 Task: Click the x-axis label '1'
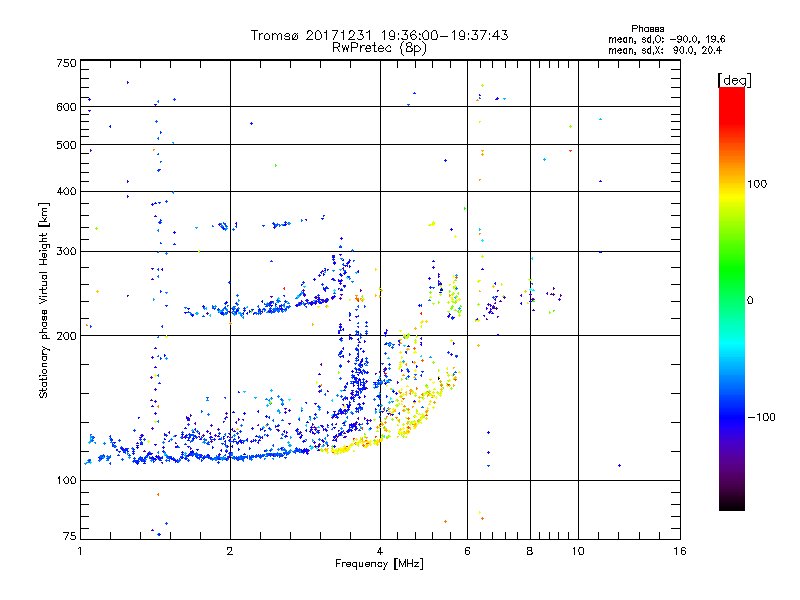pos(80,551)
